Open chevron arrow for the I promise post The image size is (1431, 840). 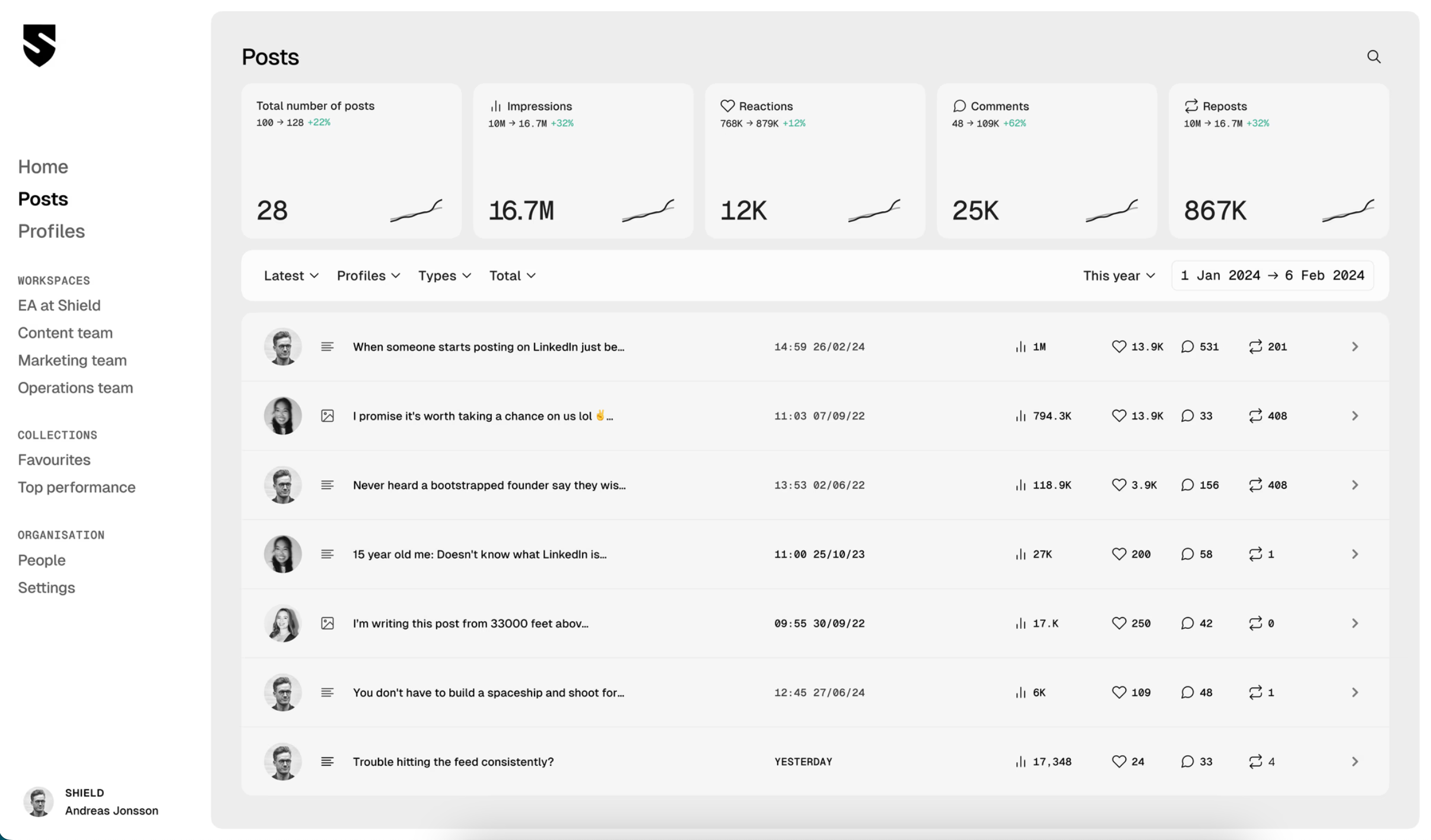point(1354,416)
